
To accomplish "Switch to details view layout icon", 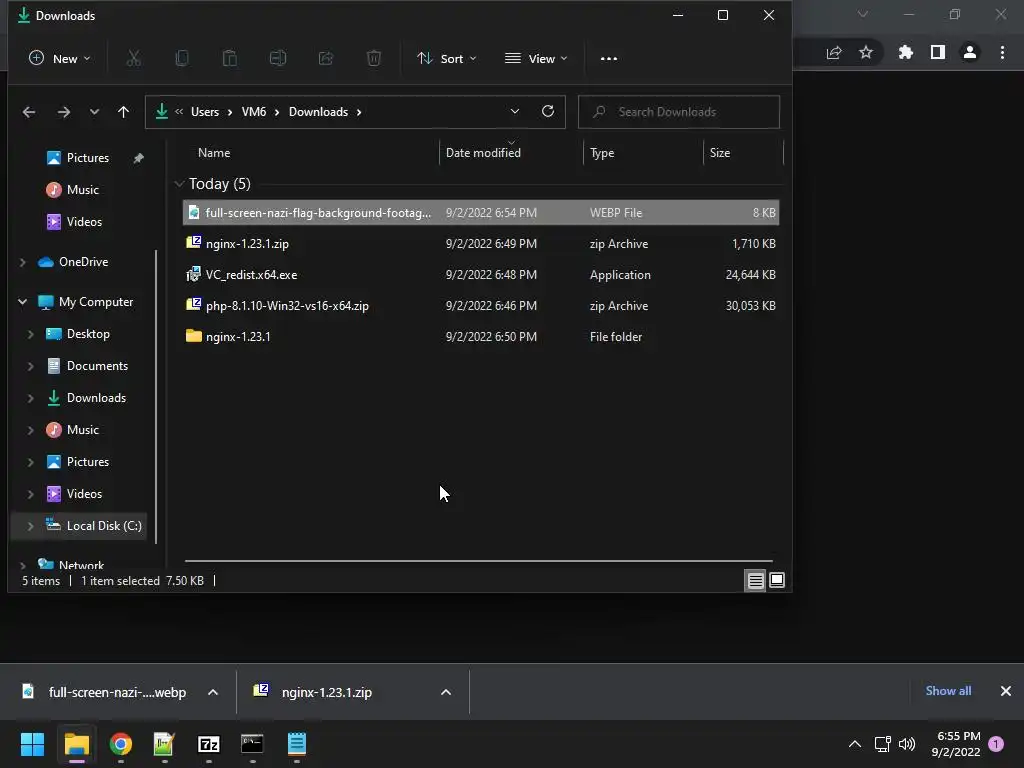I will [x=756, y=580].
